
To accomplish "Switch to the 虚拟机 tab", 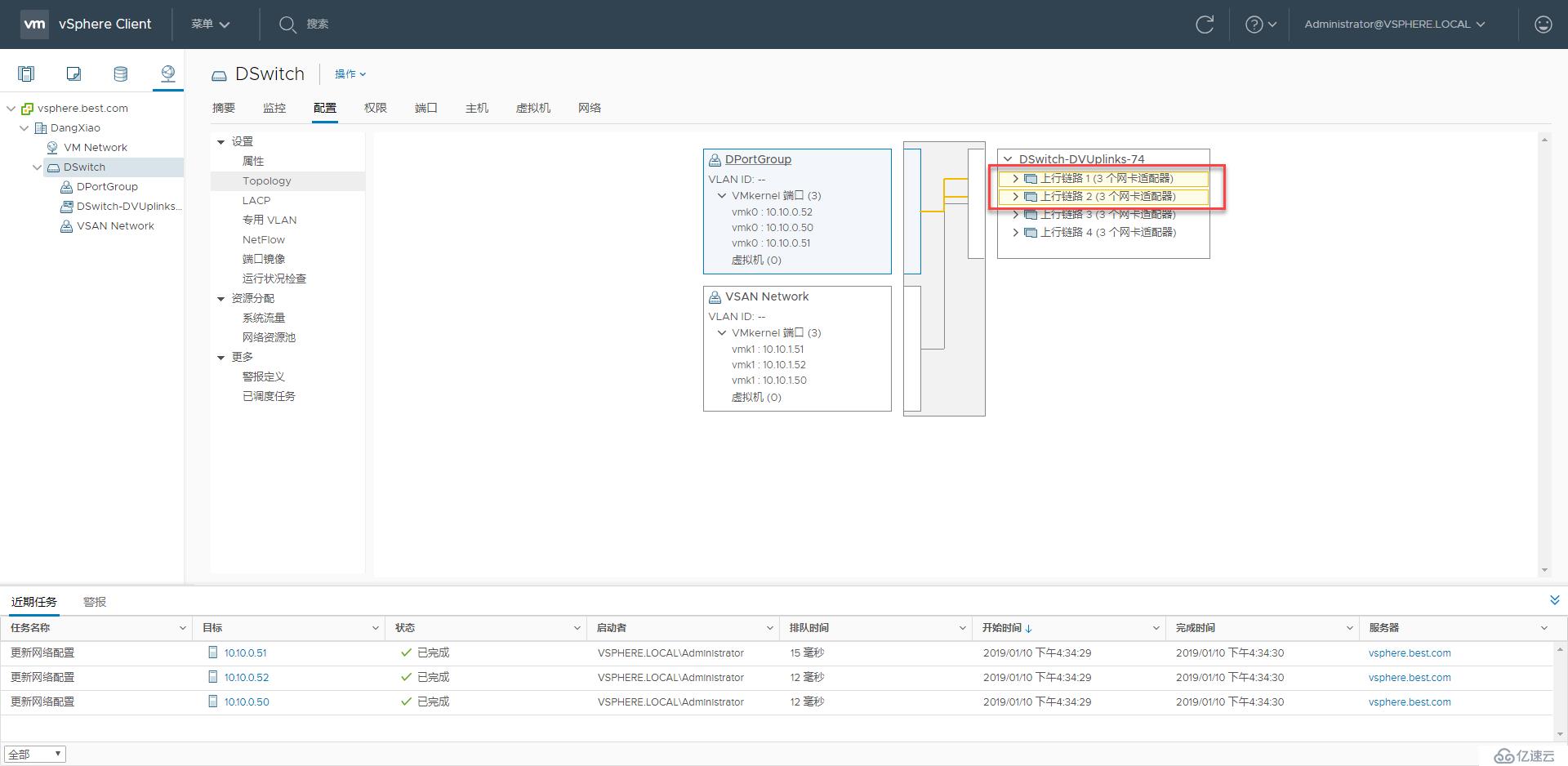I will 533,108.
